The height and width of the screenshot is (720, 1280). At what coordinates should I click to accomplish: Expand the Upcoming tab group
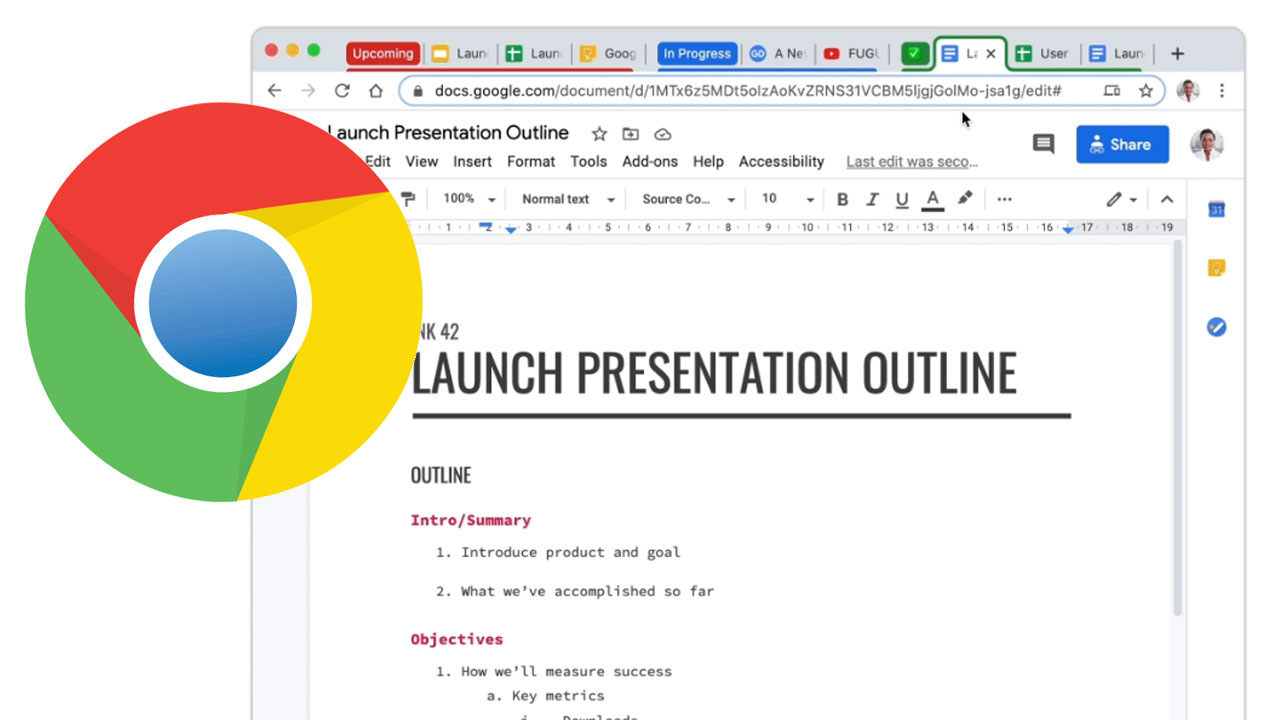pyautogui.click(x=382, y=54)
